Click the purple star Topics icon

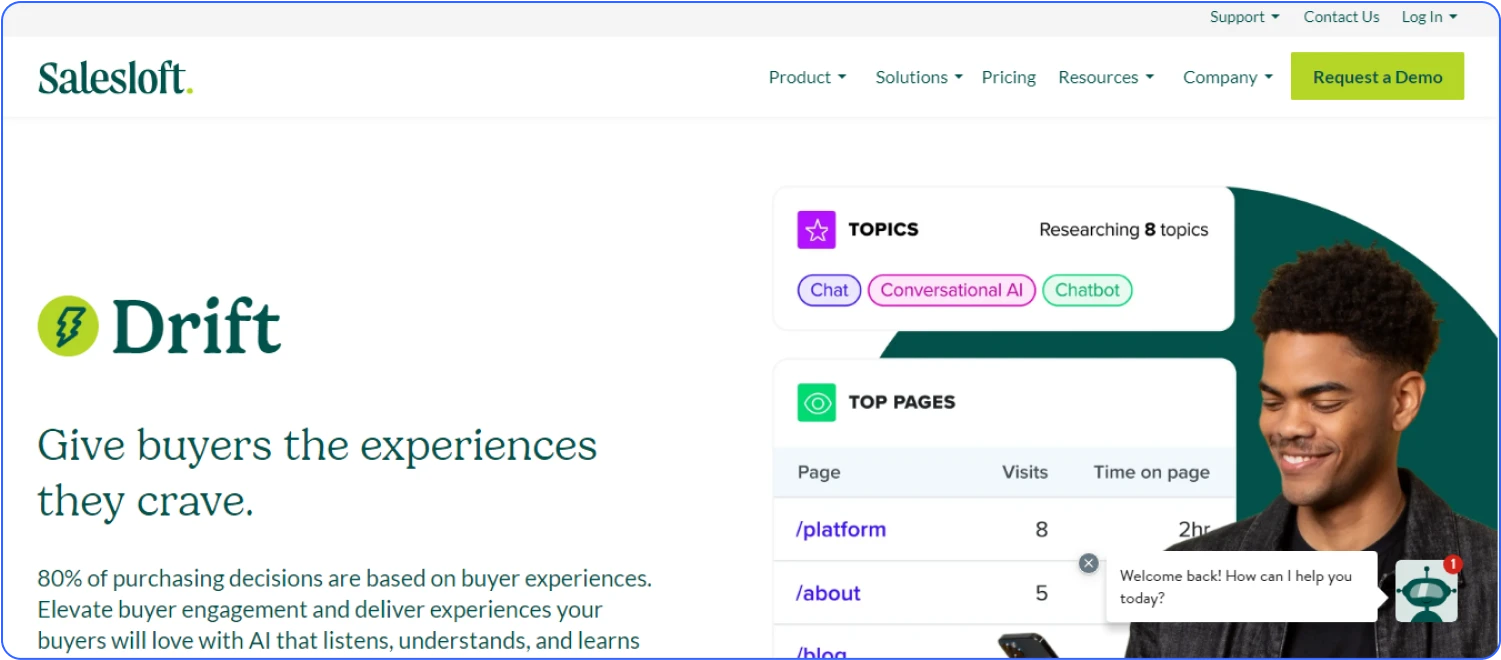[x=816, y=230]
